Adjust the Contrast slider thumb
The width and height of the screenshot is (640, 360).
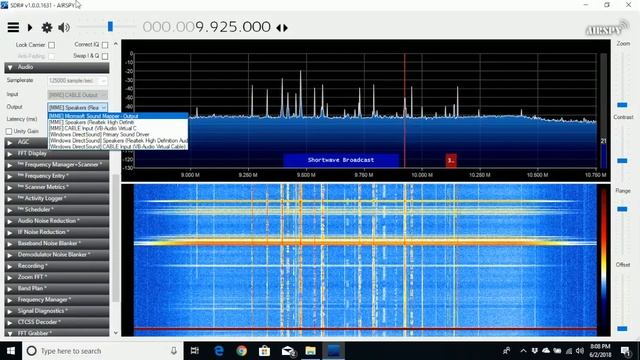(x=622, y=161)
